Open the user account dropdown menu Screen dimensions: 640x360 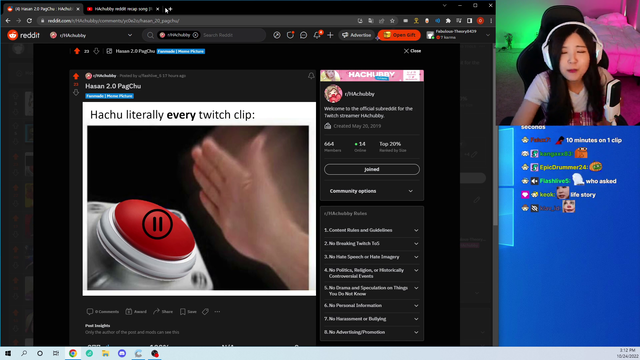(458, 35)
